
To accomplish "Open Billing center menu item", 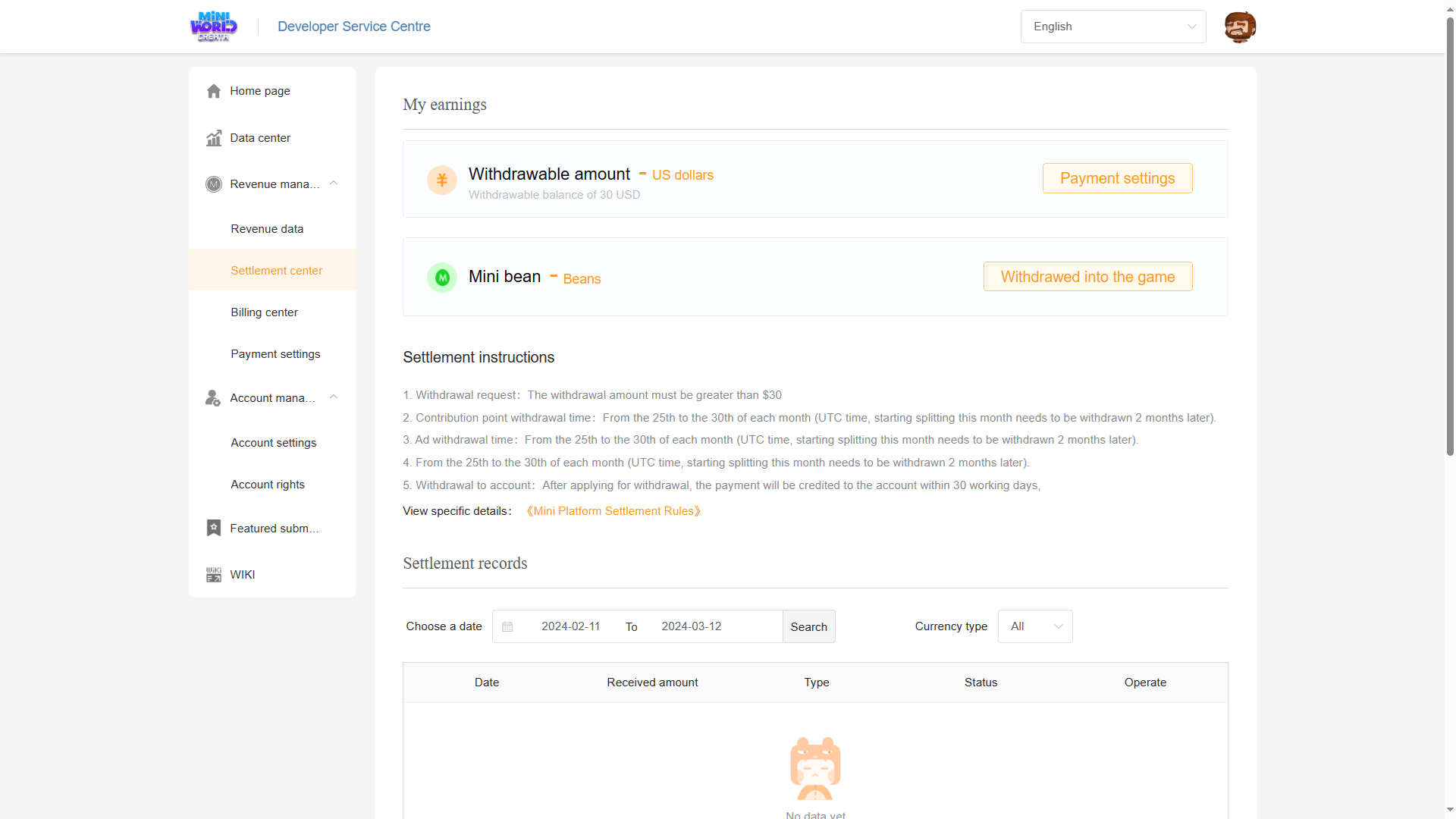I will click(x=265, y=312).
